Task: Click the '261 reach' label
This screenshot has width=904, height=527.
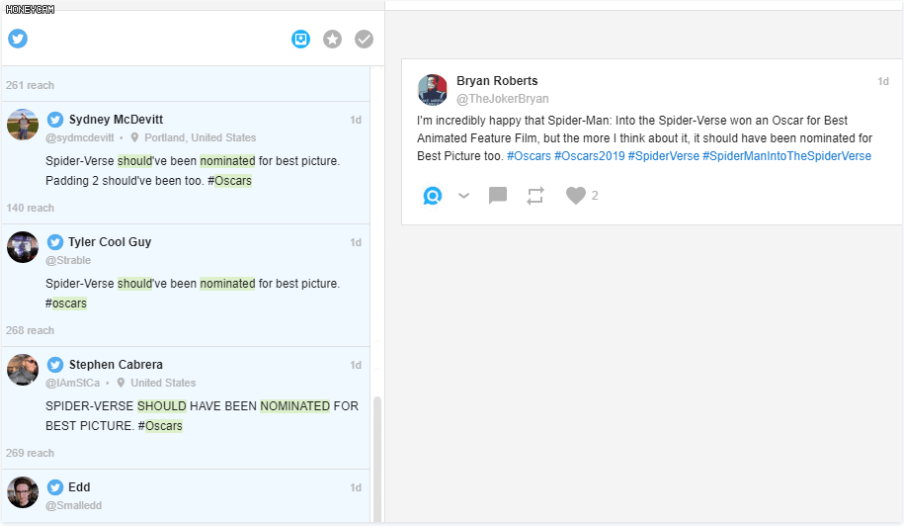Action: (30, 85)
